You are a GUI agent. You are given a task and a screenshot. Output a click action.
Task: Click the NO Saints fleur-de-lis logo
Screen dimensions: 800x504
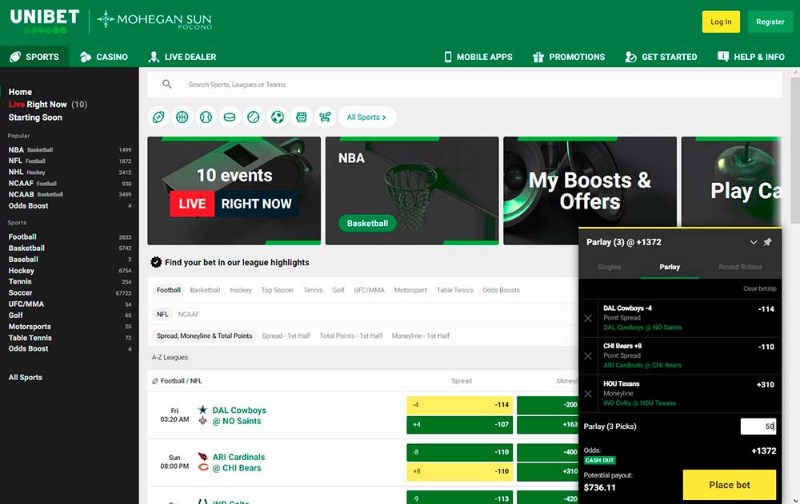pyautogui.click(x=203, y=421)
